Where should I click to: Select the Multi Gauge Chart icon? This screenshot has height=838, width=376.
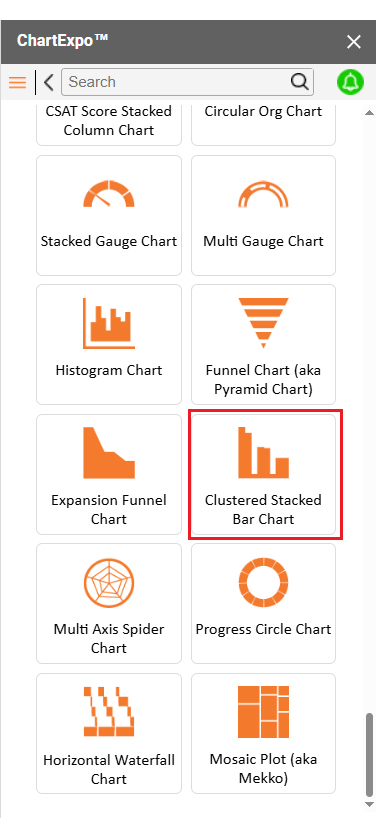coord(263,193)
